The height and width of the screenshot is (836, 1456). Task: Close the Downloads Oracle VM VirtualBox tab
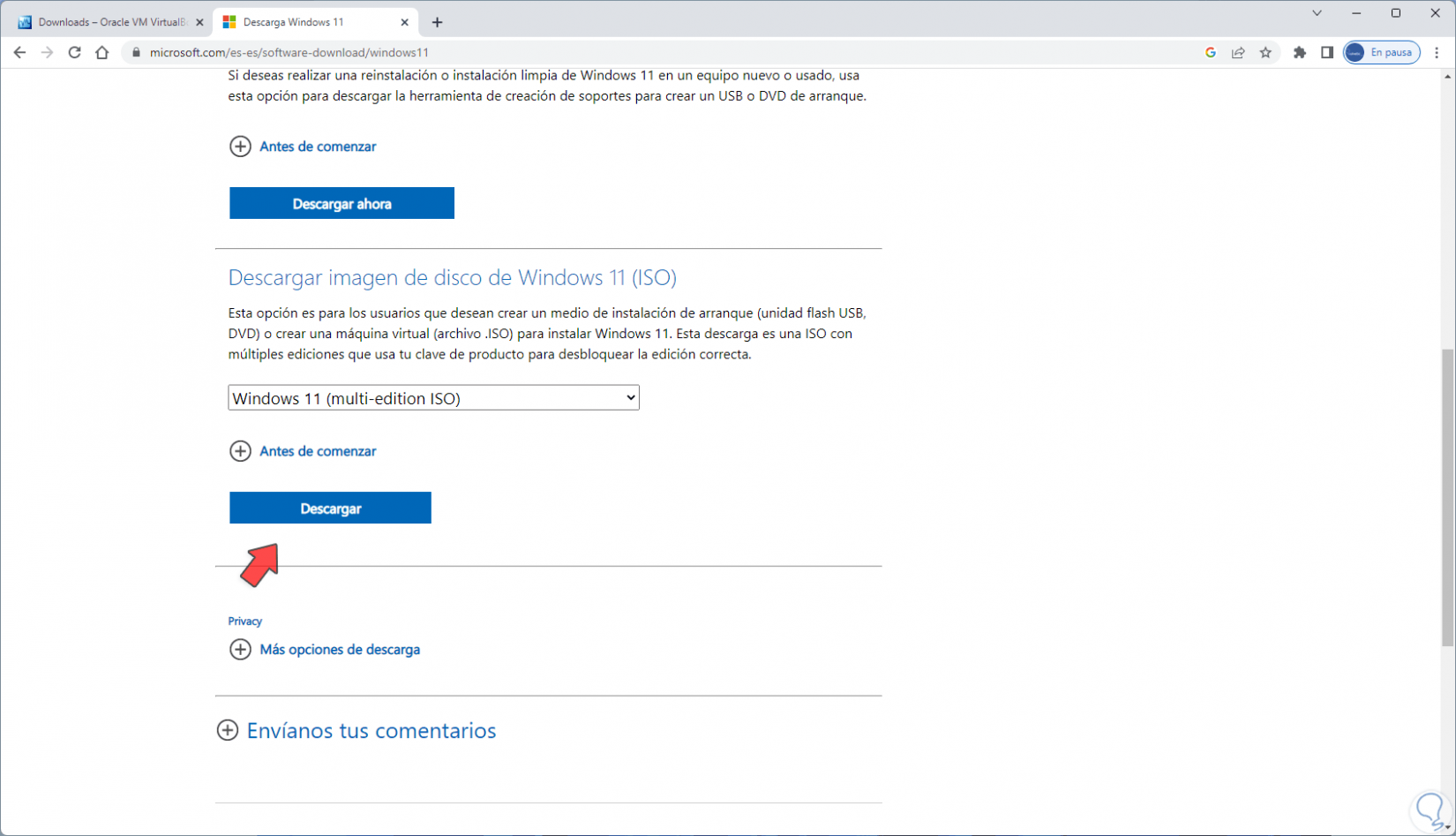coord(199,22)
